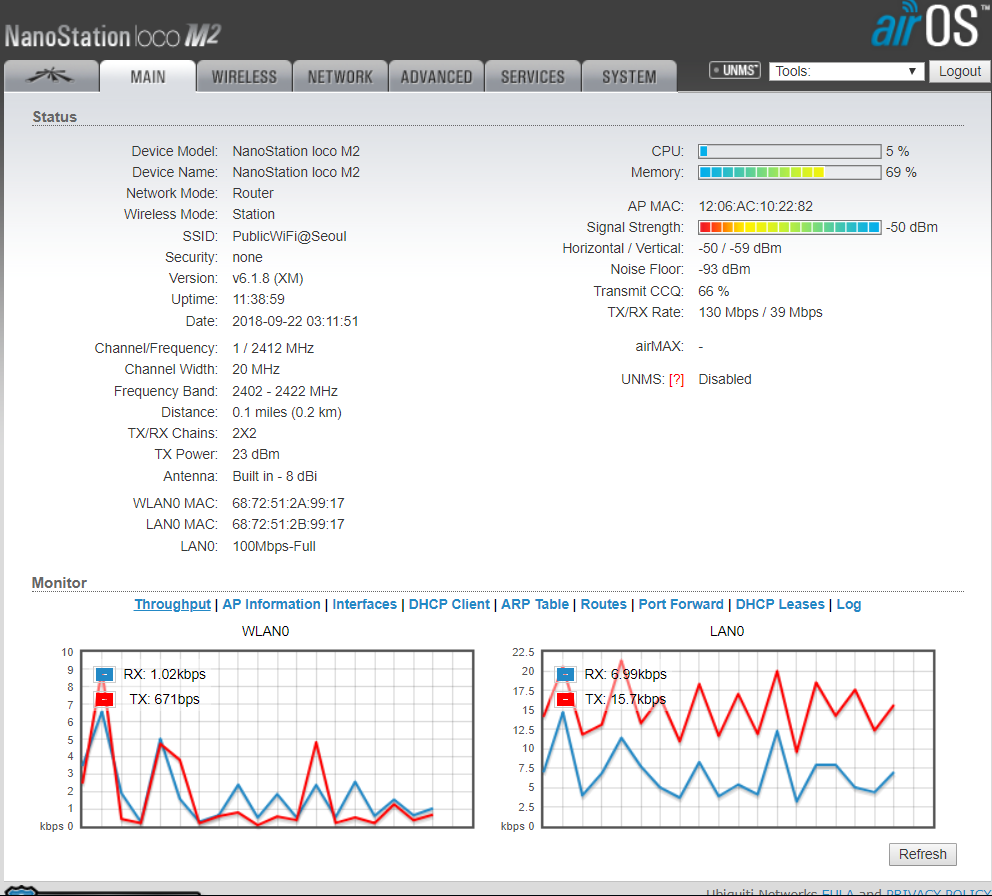Click the TX Power value 23 dBm

coord(256,454)
